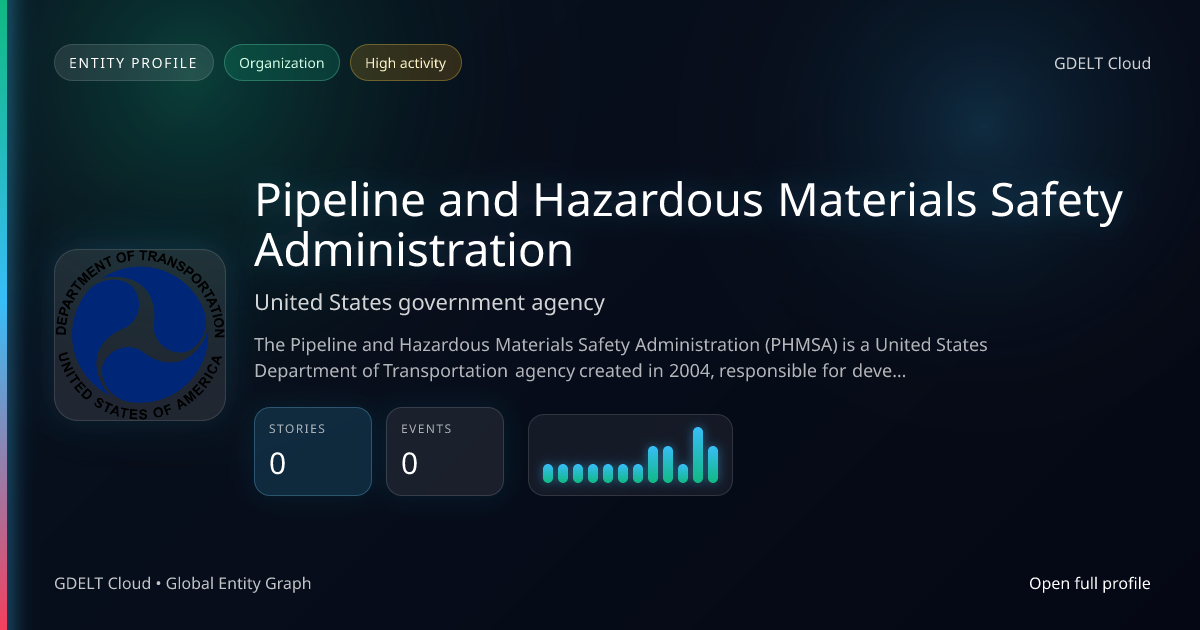Click the Pipeline and Hazardous Materials Safety Administration title
1200x630 pixels.
[x=689, y=225]
